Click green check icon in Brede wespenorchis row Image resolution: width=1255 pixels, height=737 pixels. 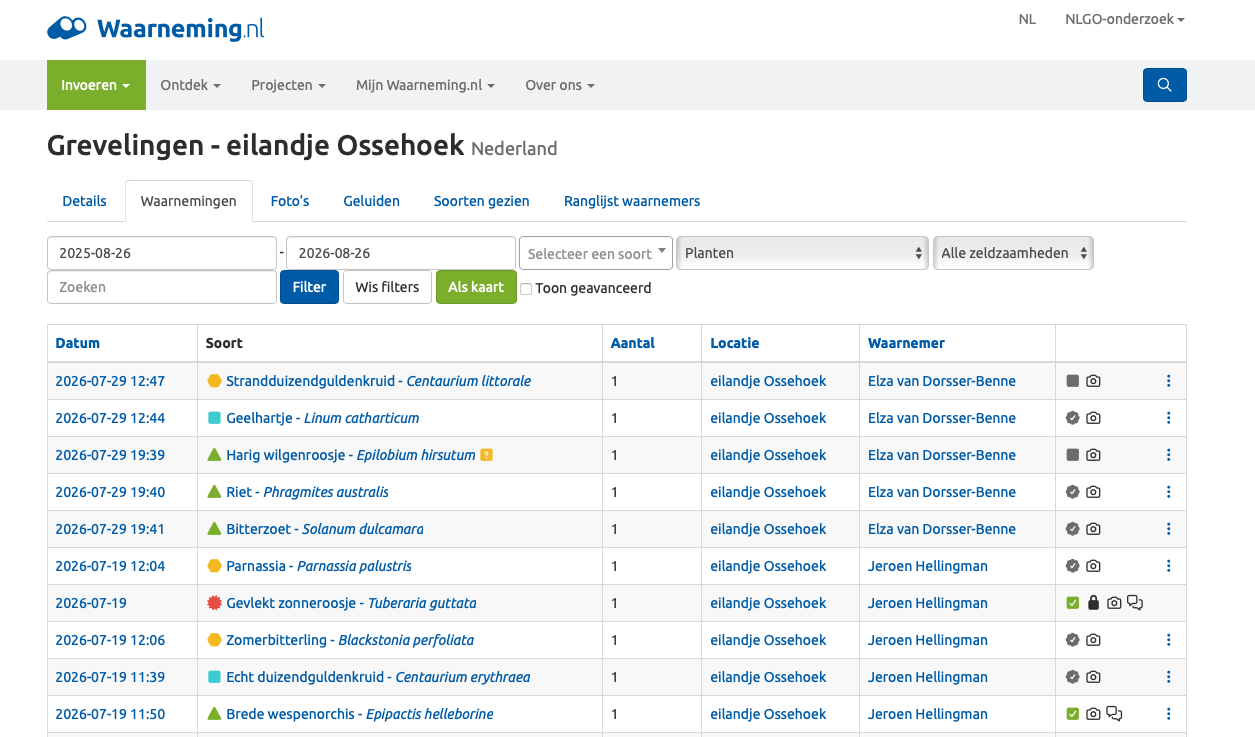(1073, 714)
